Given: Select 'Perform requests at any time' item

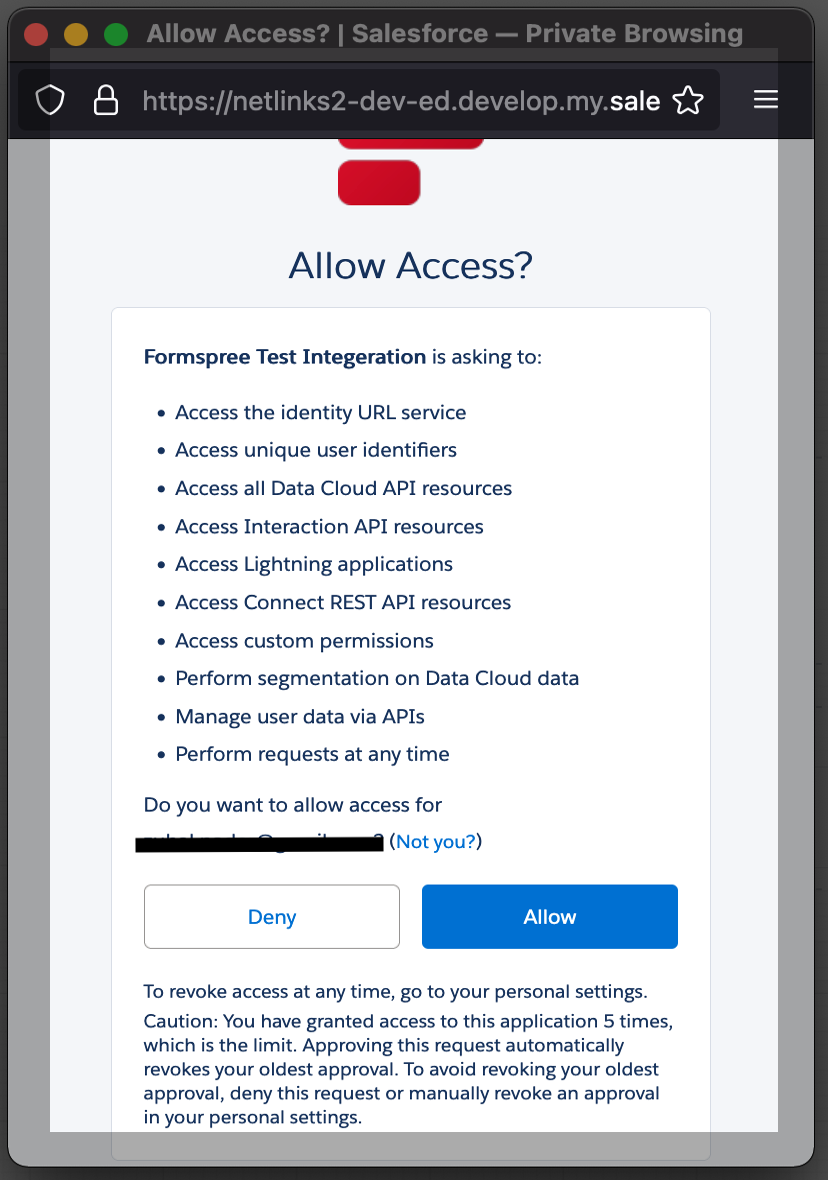Looking at the screenshot, I should click(312, 754).
